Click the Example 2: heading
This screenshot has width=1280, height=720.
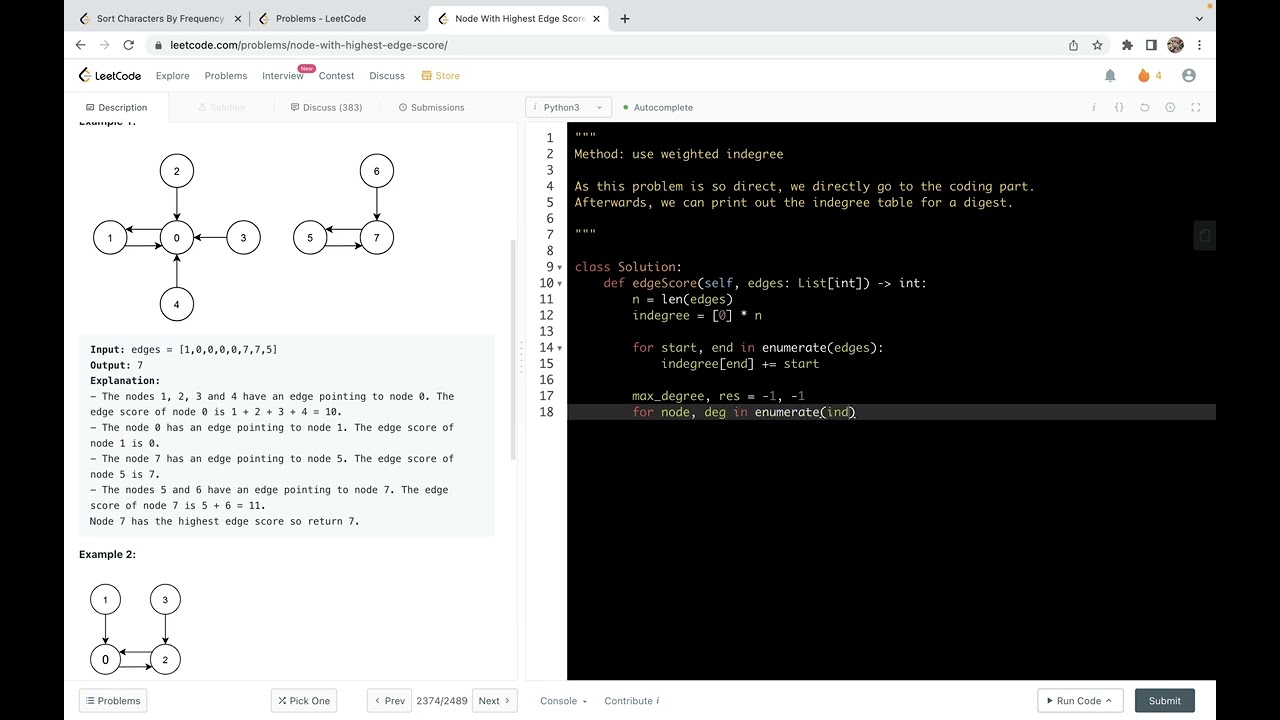[x=107, y=555]
